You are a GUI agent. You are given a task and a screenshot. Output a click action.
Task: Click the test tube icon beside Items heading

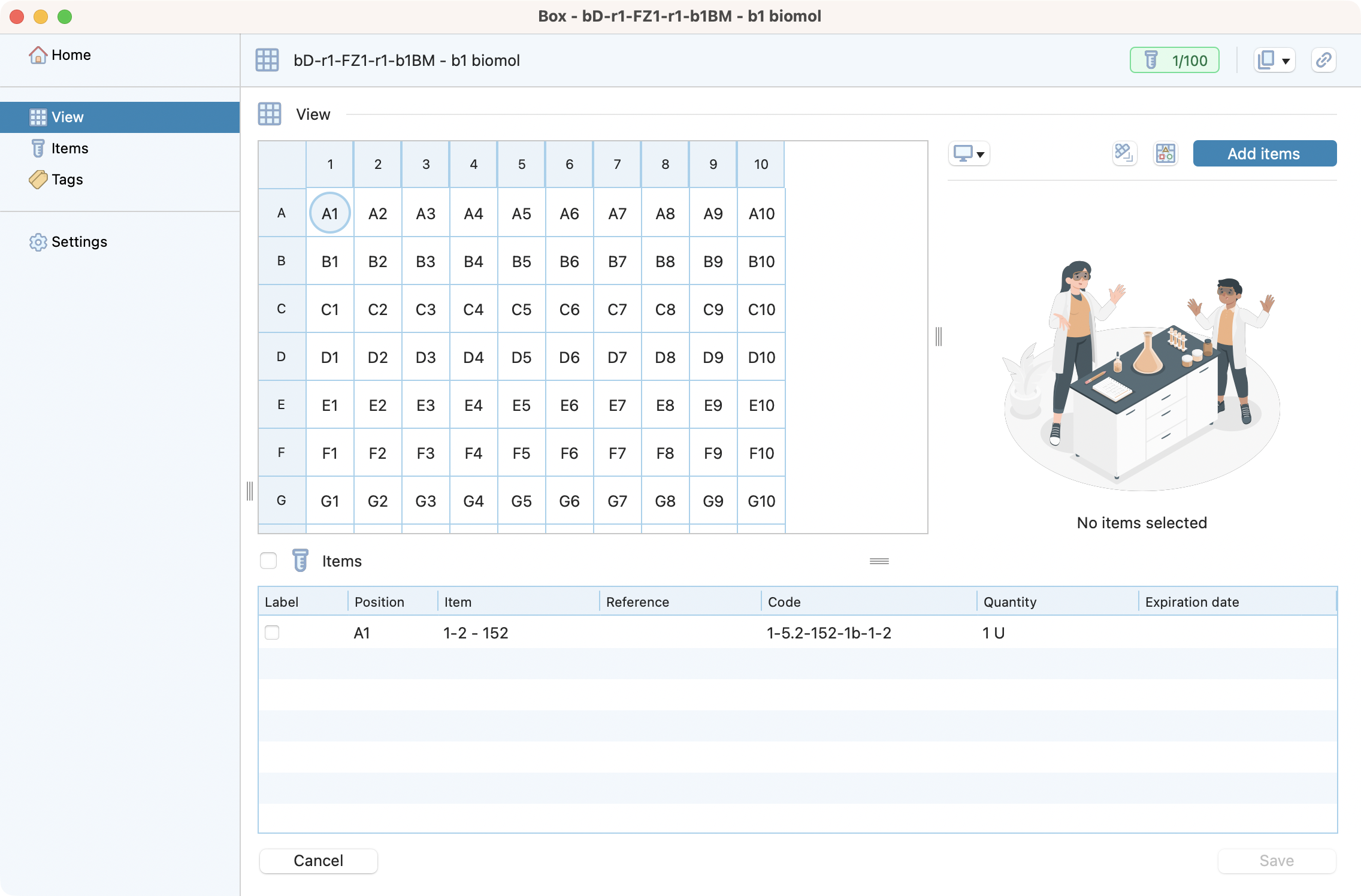point(300,561)
